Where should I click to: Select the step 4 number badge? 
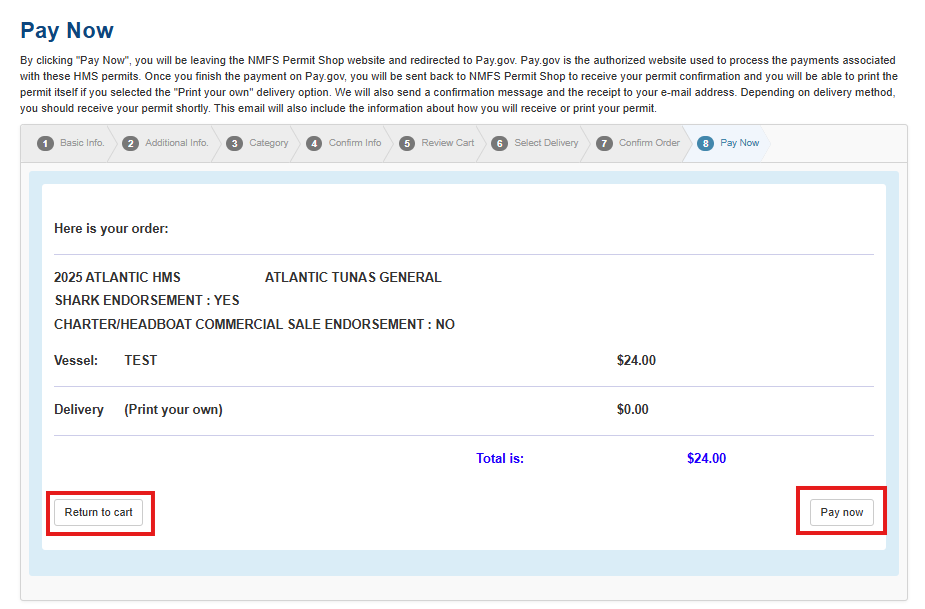point(314,143)
